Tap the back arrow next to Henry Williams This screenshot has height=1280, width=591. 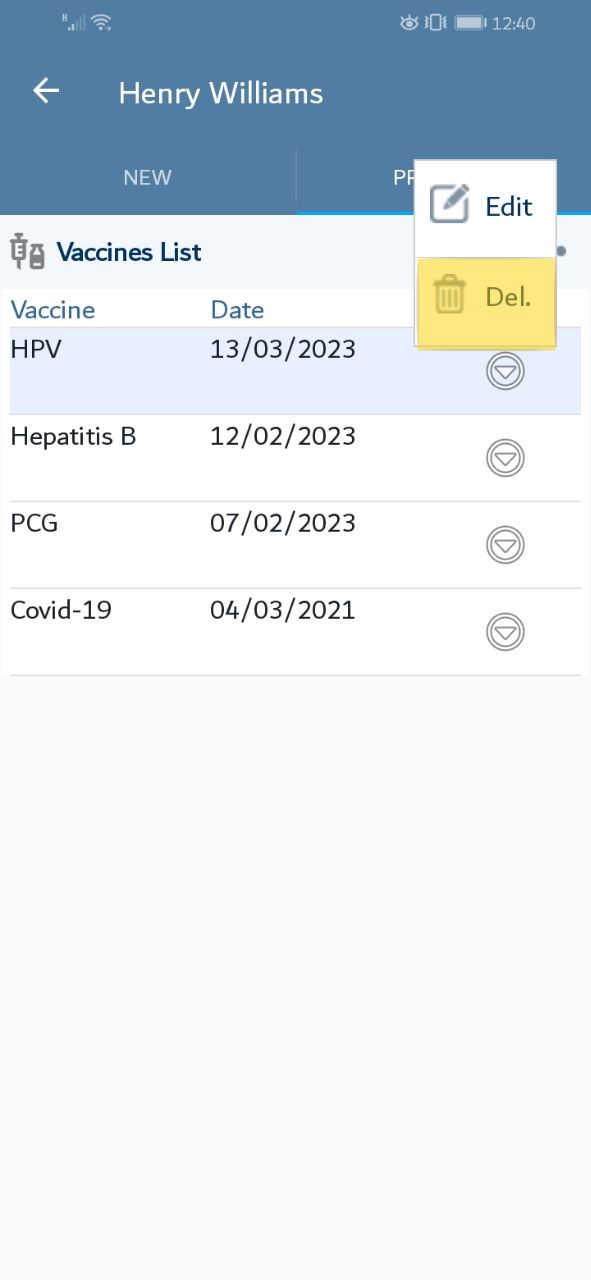[46, 91]
